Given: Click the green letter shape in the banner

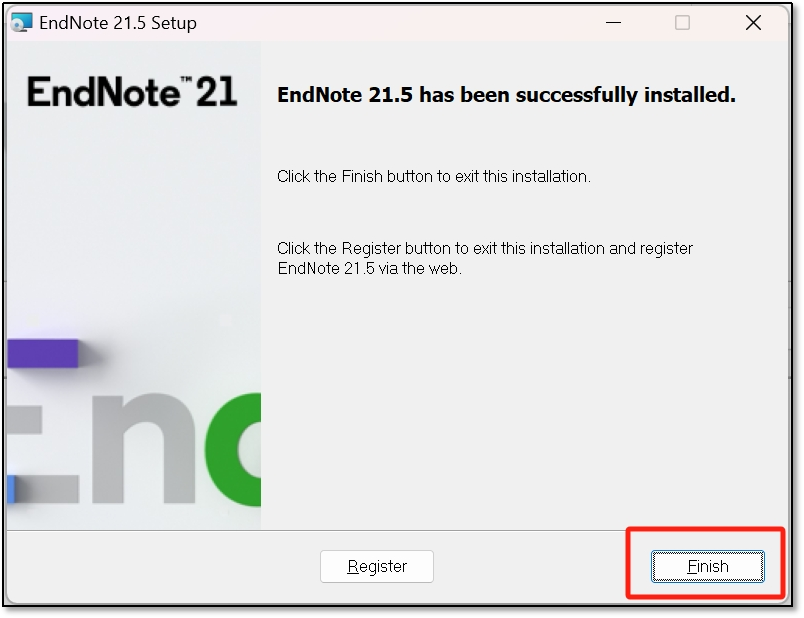Looking at the screenshot, I should coord(233,449).
